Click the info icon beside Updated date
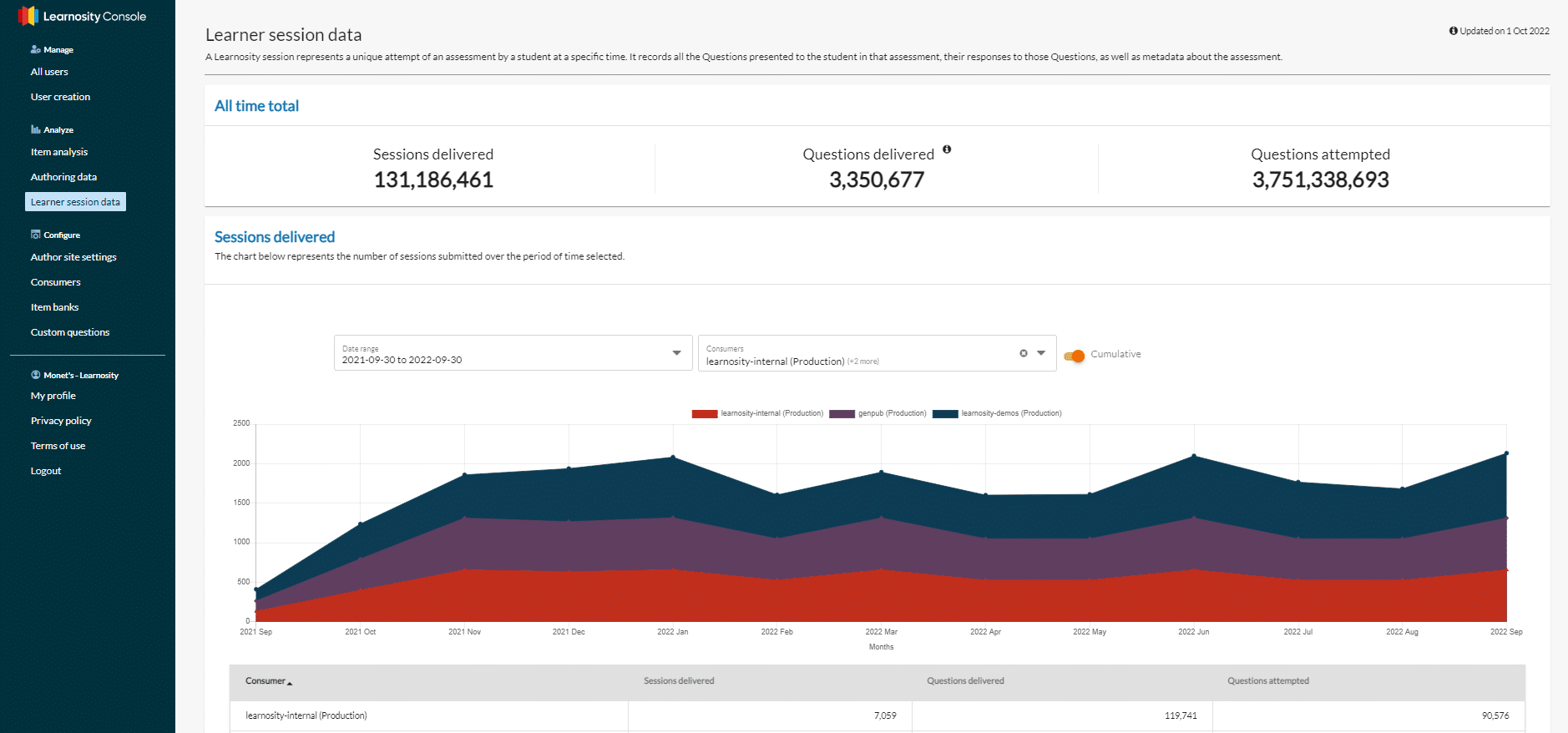 [x=1453, y=31]
